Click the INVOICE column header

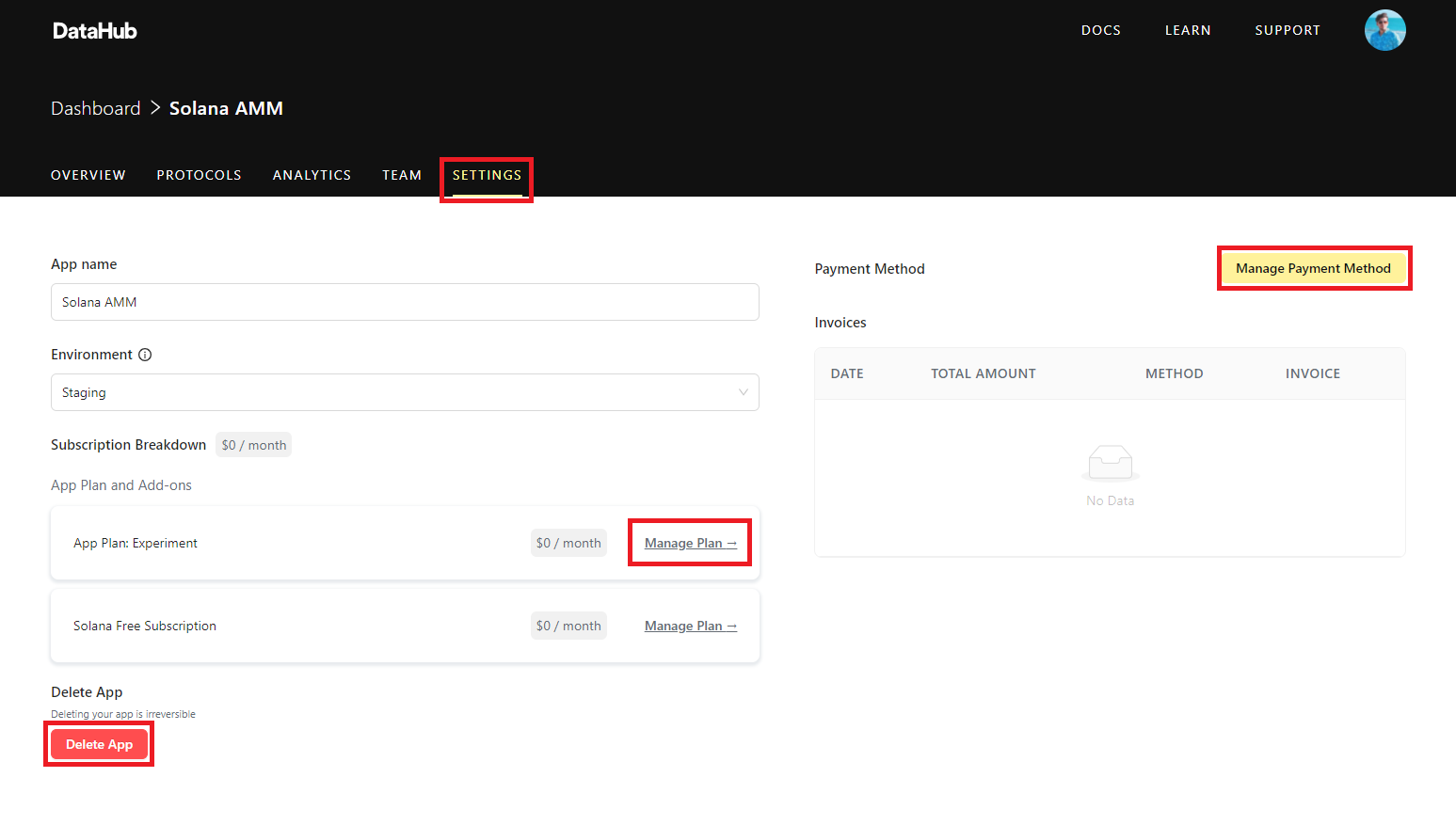(x=1313, y=373)
